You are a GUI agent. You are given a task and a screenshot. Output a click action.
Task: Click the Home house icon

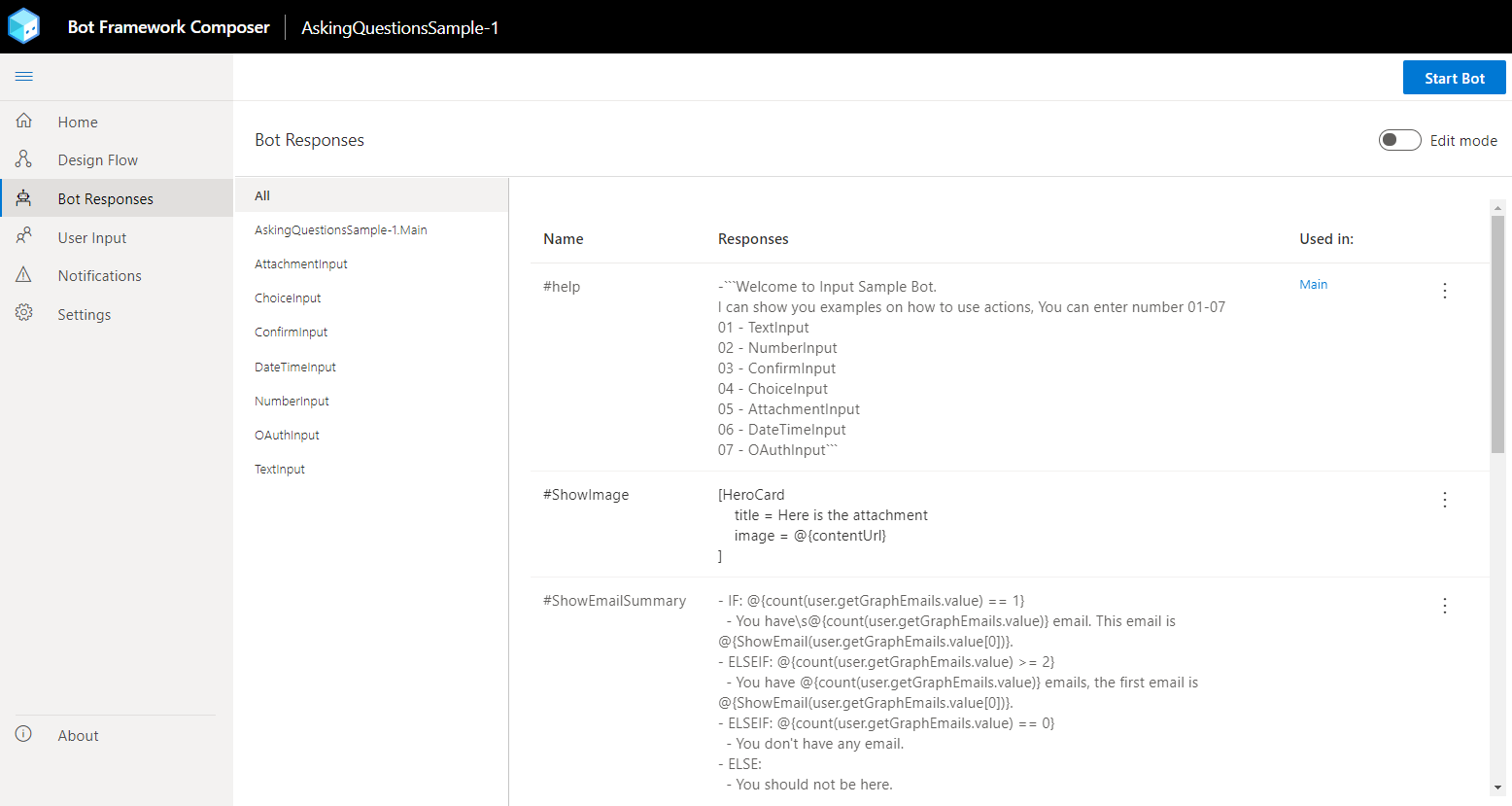pos(24,121)
